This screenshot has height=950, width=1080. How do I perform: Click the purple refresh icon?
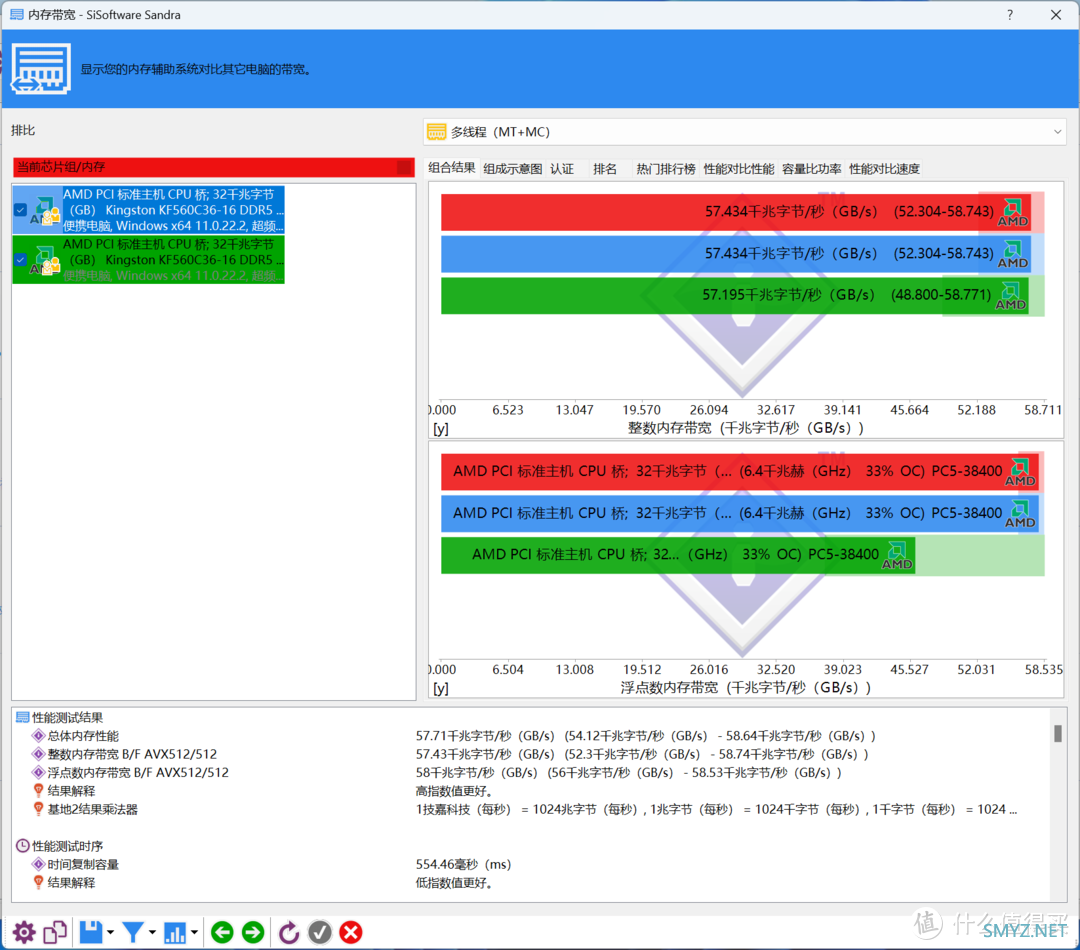point(289,932)
